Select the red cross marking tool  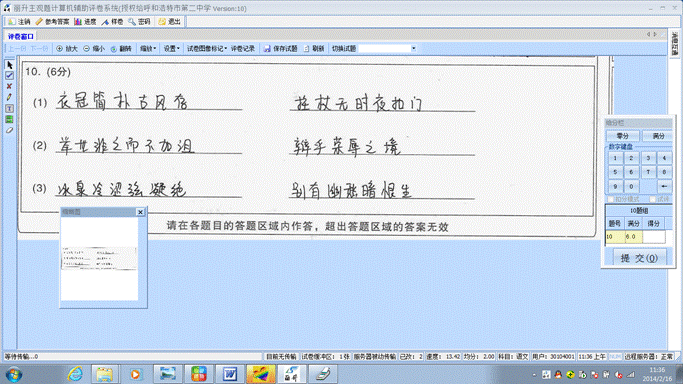(10, 86)
